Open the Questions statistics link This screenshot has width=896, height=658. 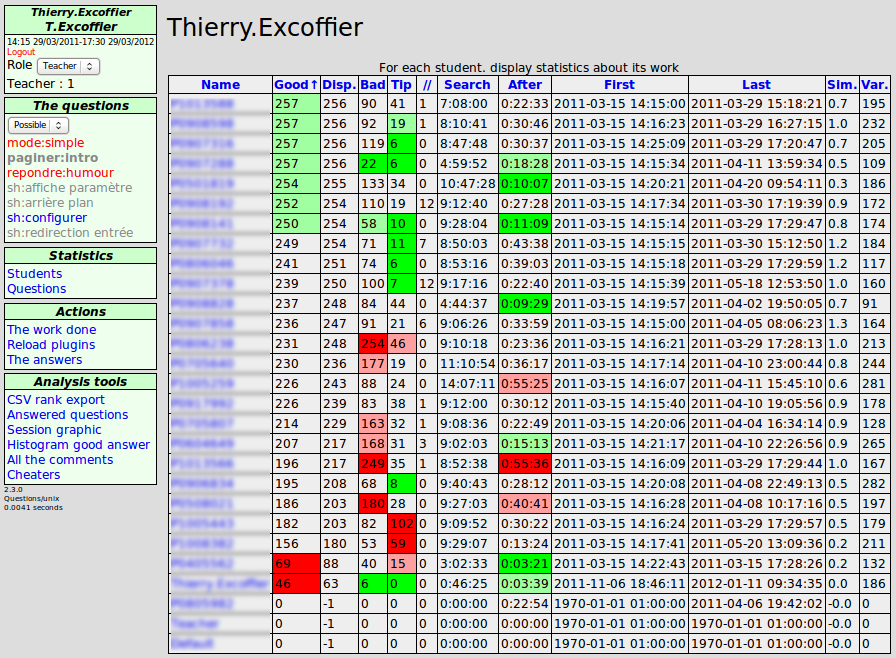pyautogui.click(x=37, y=289)
